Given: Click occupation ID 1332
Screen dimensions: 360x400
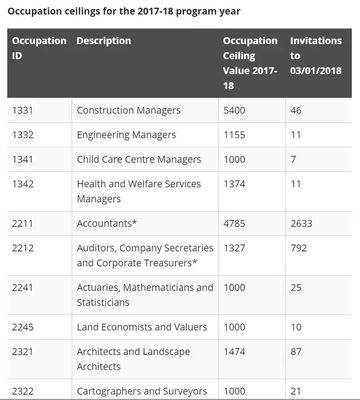Looking at the screenshot, I should pyautogui.click(x=23, y=135).
